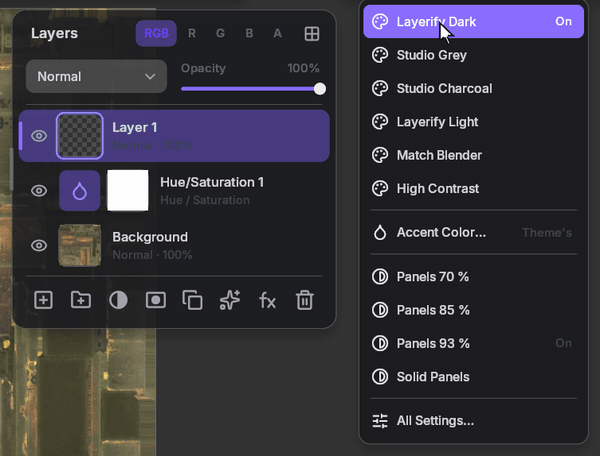Select the Hue/Saturation white mask thumbnail

128,191
